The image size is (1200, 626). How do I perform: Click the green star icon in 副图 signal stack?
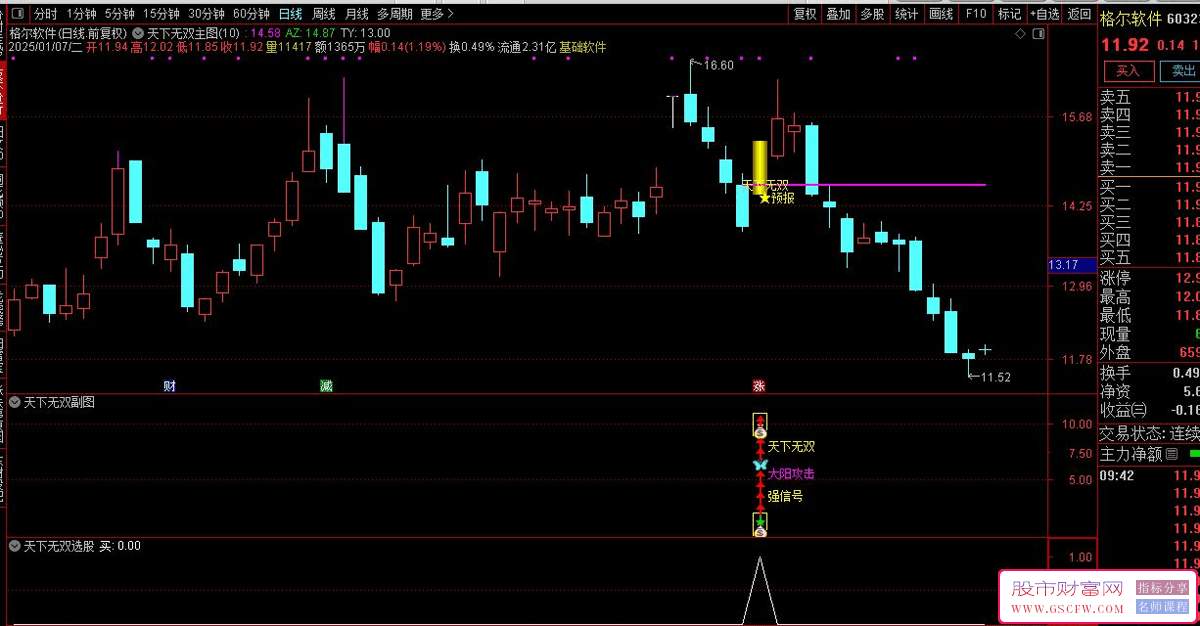tap(760, 522)
